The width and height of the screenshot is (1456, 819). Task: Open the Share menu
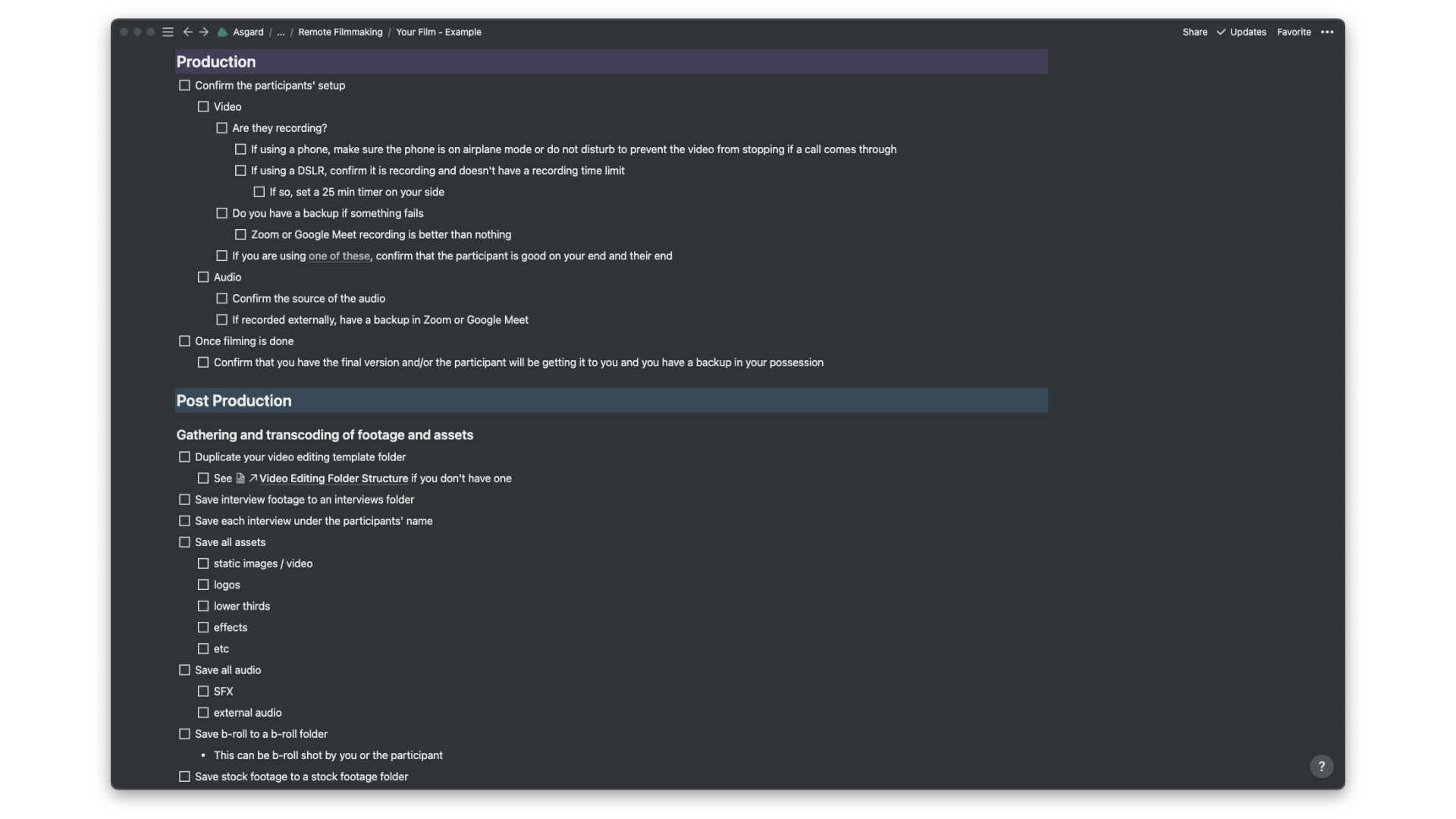pos(1194,32)
